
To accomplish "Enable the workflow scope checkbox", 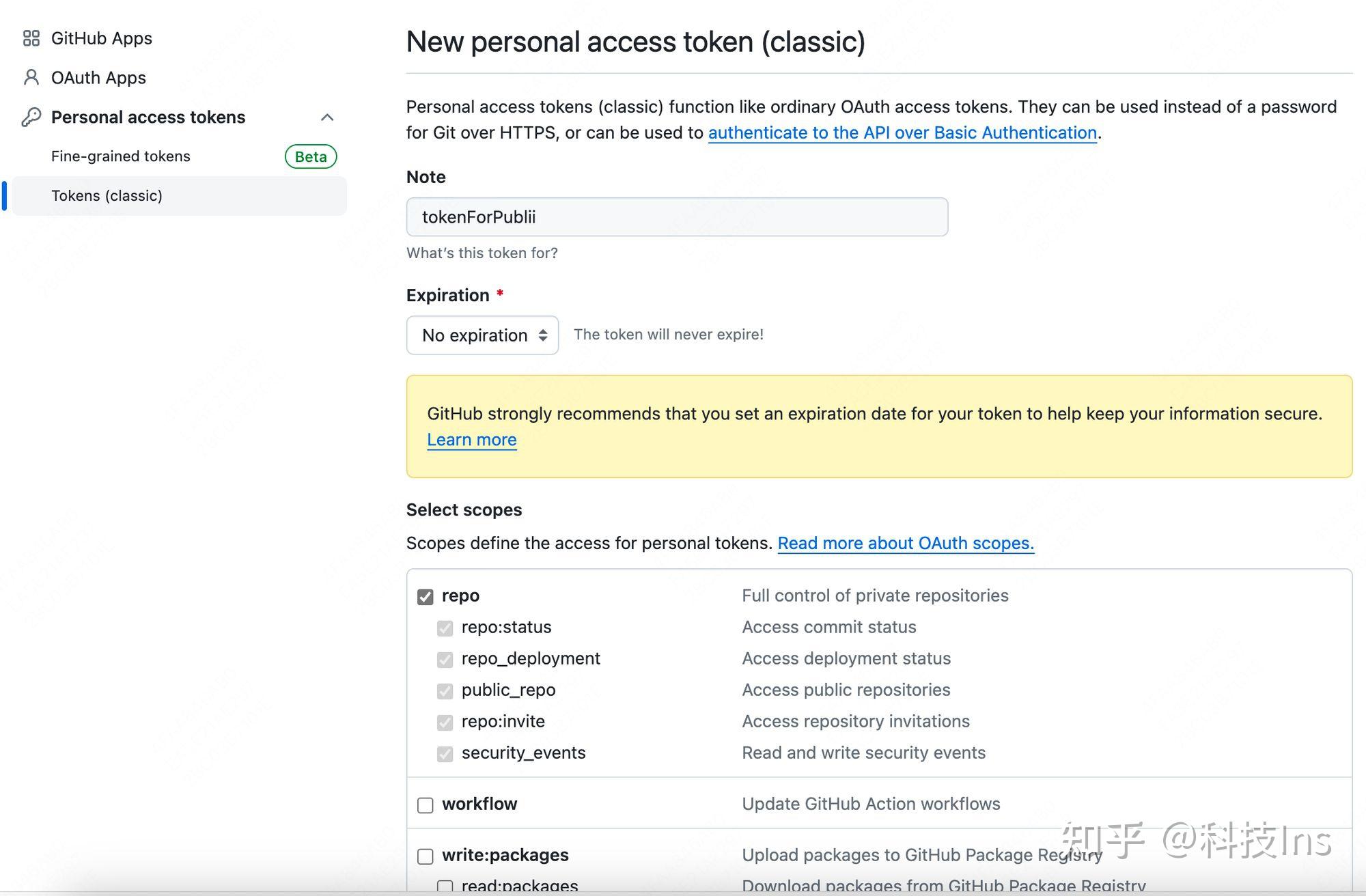I will (425, 805).
